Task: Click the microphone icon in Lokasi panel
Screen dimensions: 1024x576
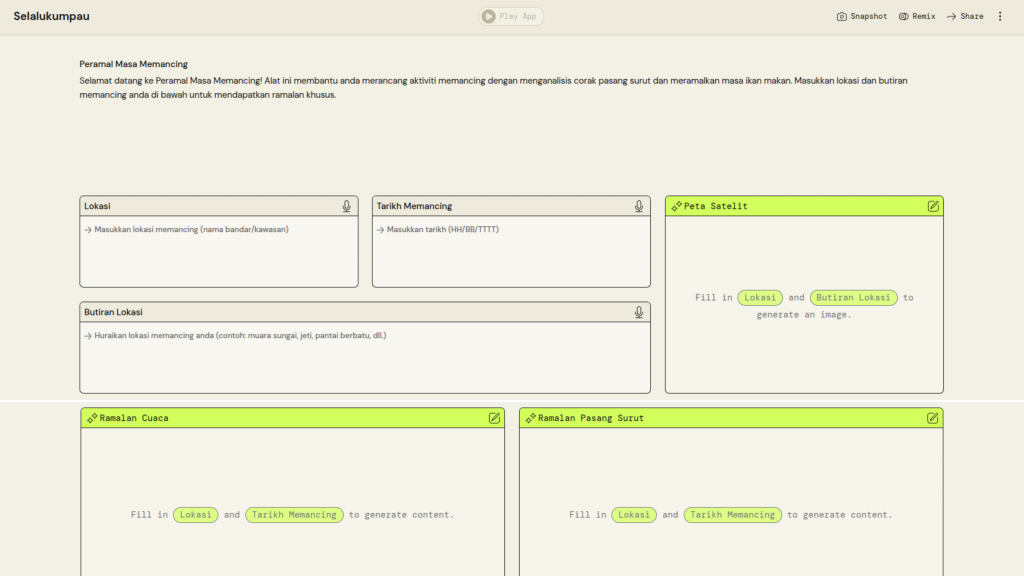Action: pyautogui.click(x=346, y=206)
